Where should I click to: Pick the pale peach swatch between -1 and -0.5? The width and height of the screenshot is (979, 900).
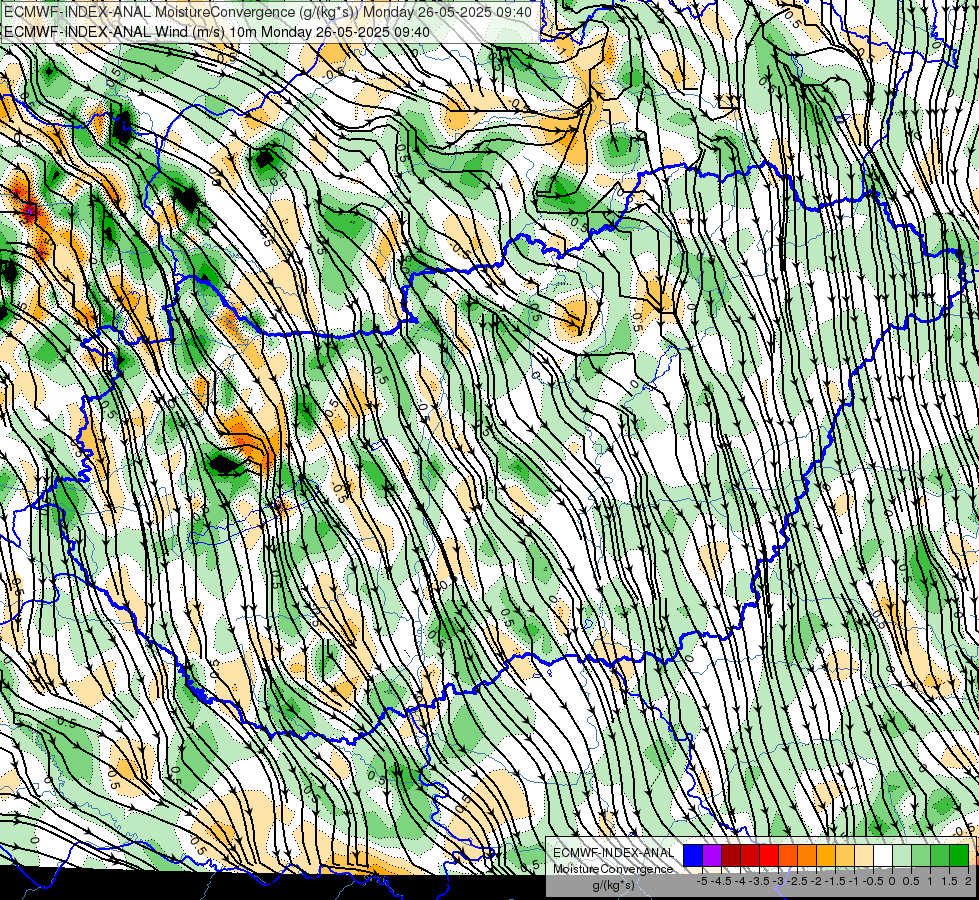864,855
